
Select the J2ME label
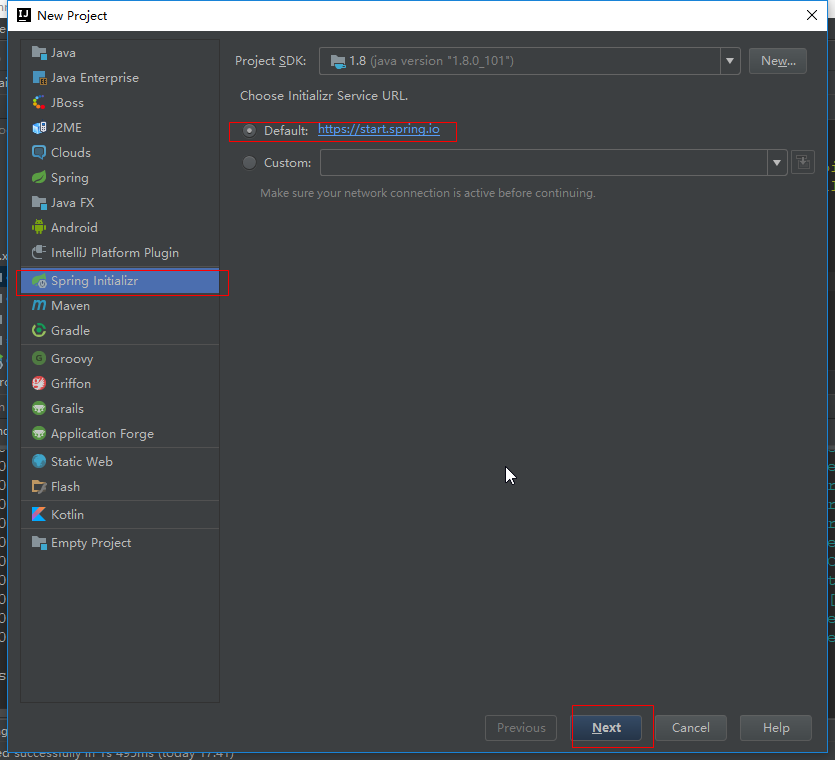(66, 128)
